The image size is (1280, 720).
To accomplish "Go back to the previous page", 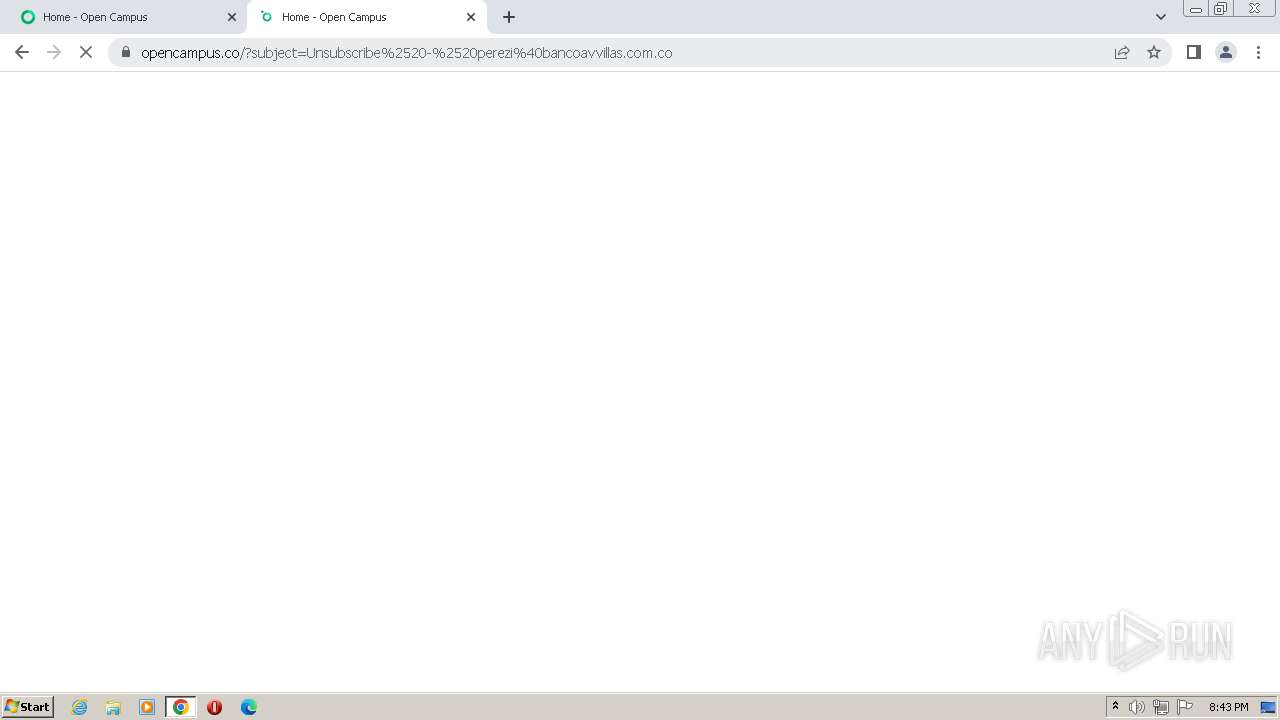I will click(x=22, y=52).
